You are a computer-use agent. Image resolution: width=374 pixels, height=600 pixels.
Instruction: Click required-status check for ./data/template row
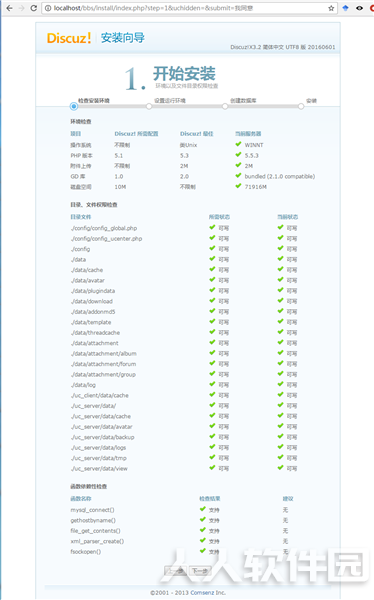tap(212, 321)
